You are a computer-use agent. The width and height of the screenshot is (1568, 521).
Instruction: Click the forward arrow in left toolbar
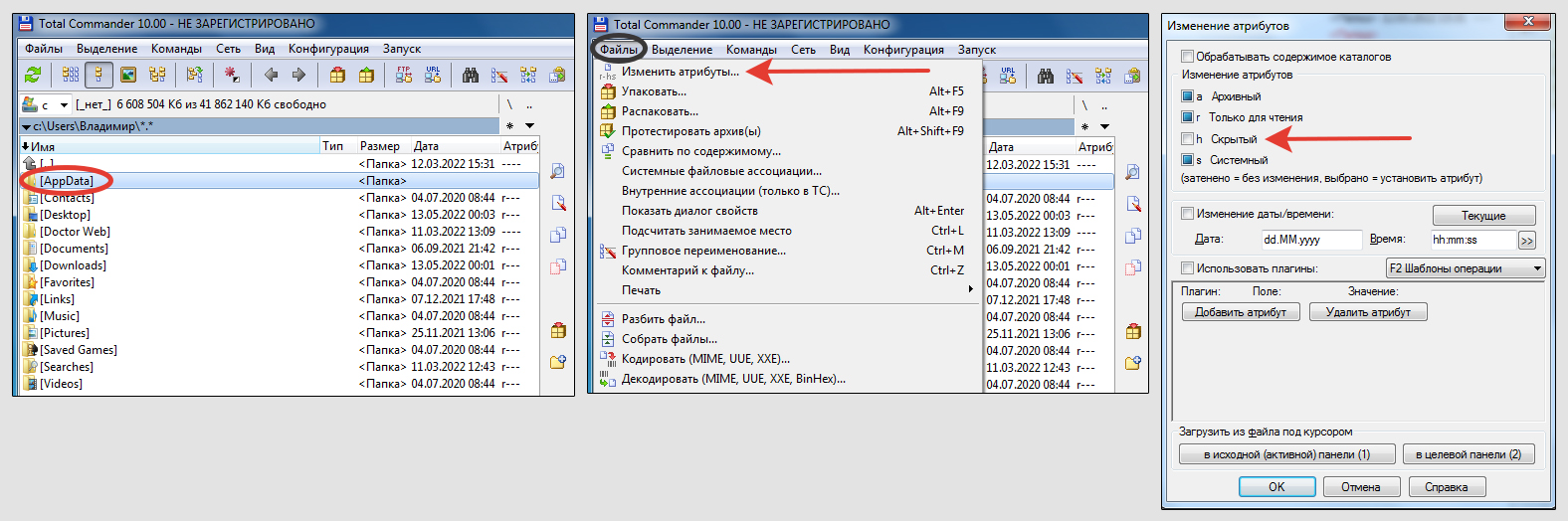click(x=298, y=75)
